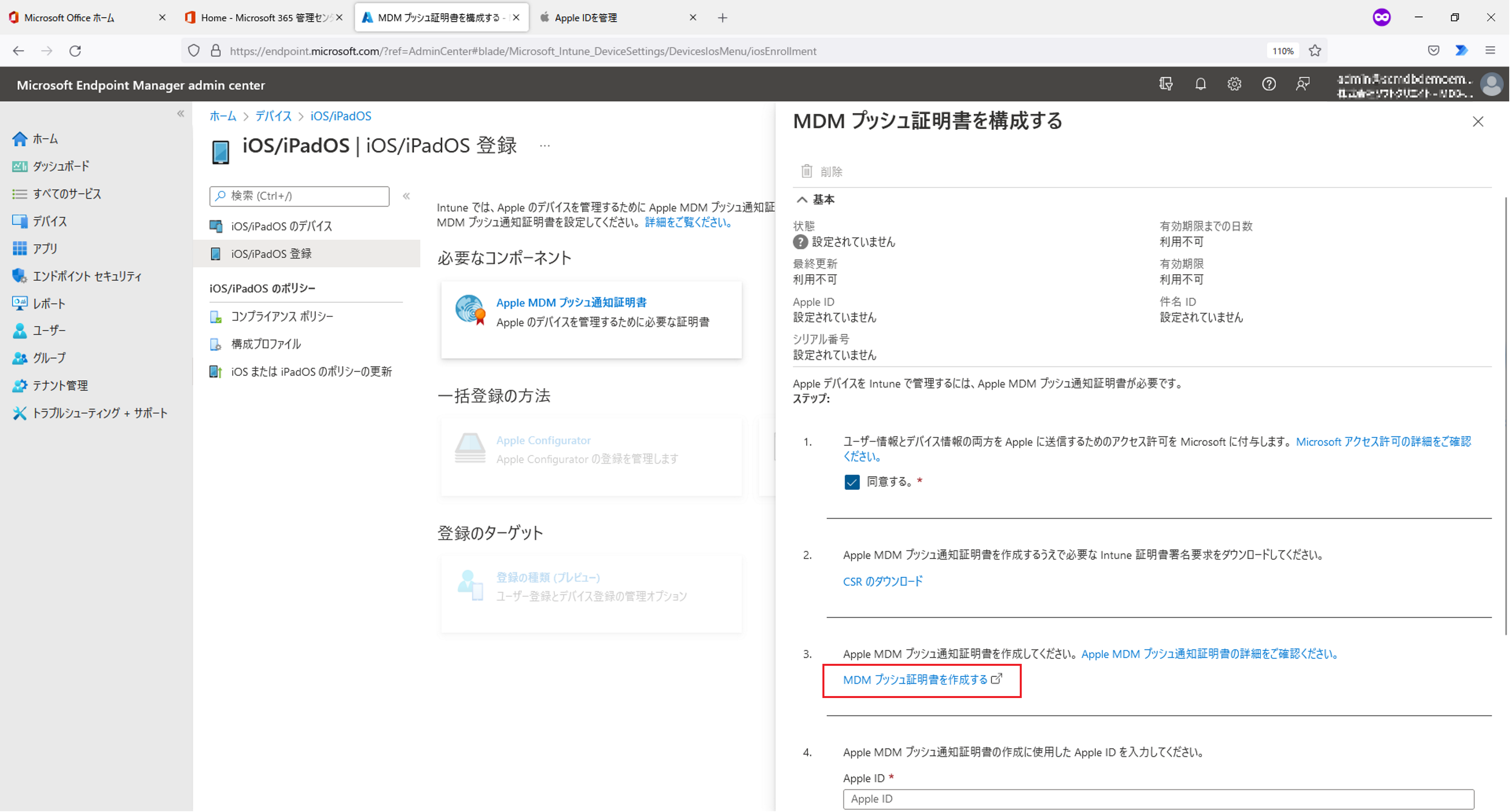Screen dimensions: 1510x812
Task: Collapse the 基本 section
Action: 815,200
